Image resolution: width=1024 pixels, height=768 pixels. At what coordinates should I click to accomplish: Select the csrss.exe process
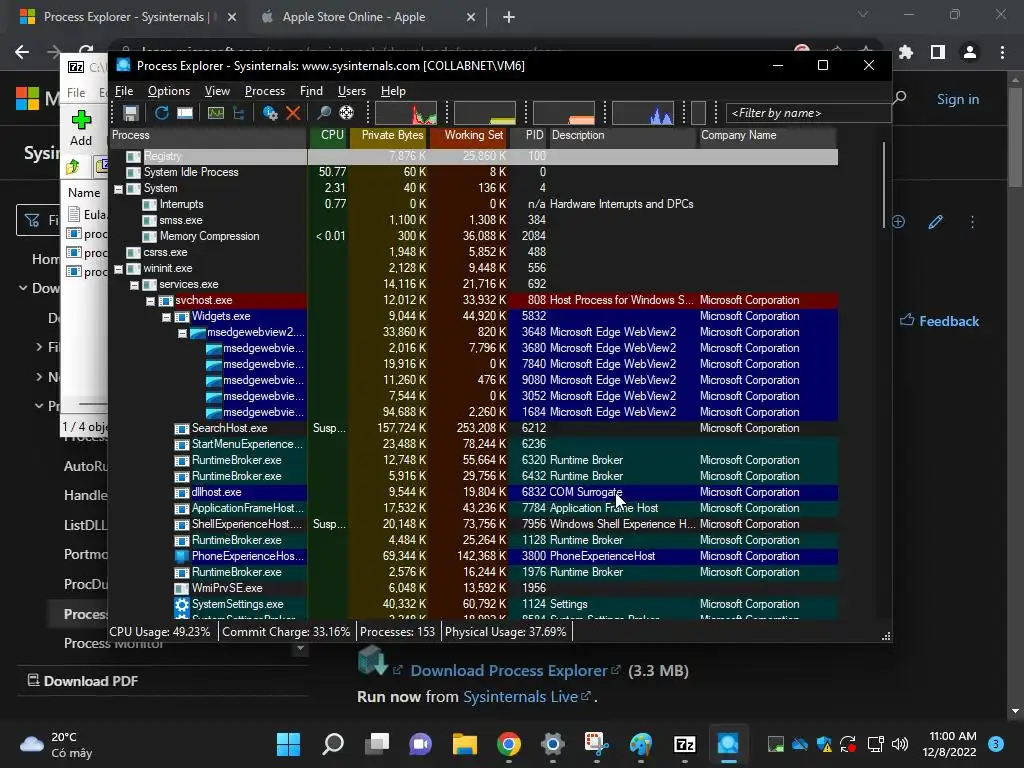(165, 252)
